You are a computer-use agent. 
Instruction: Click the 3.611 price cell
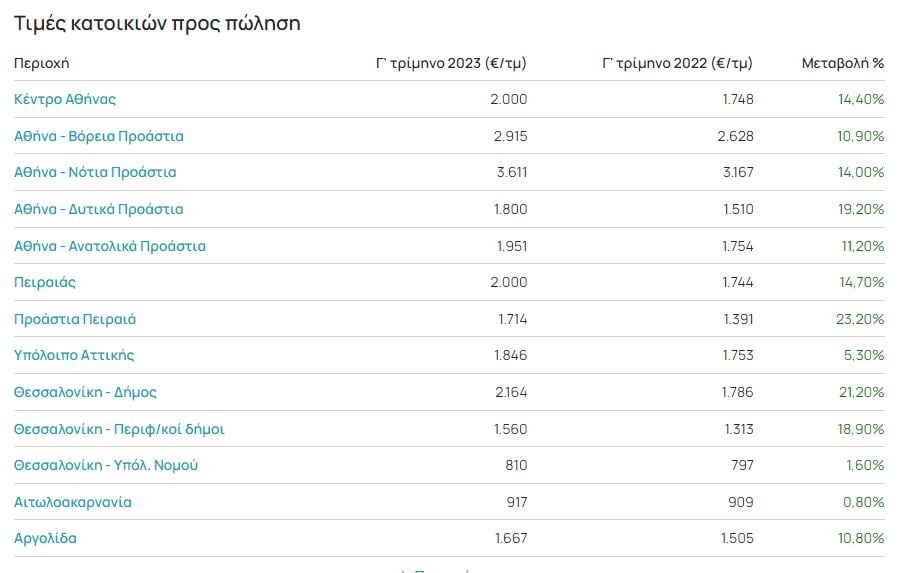(x=512, y=172)
